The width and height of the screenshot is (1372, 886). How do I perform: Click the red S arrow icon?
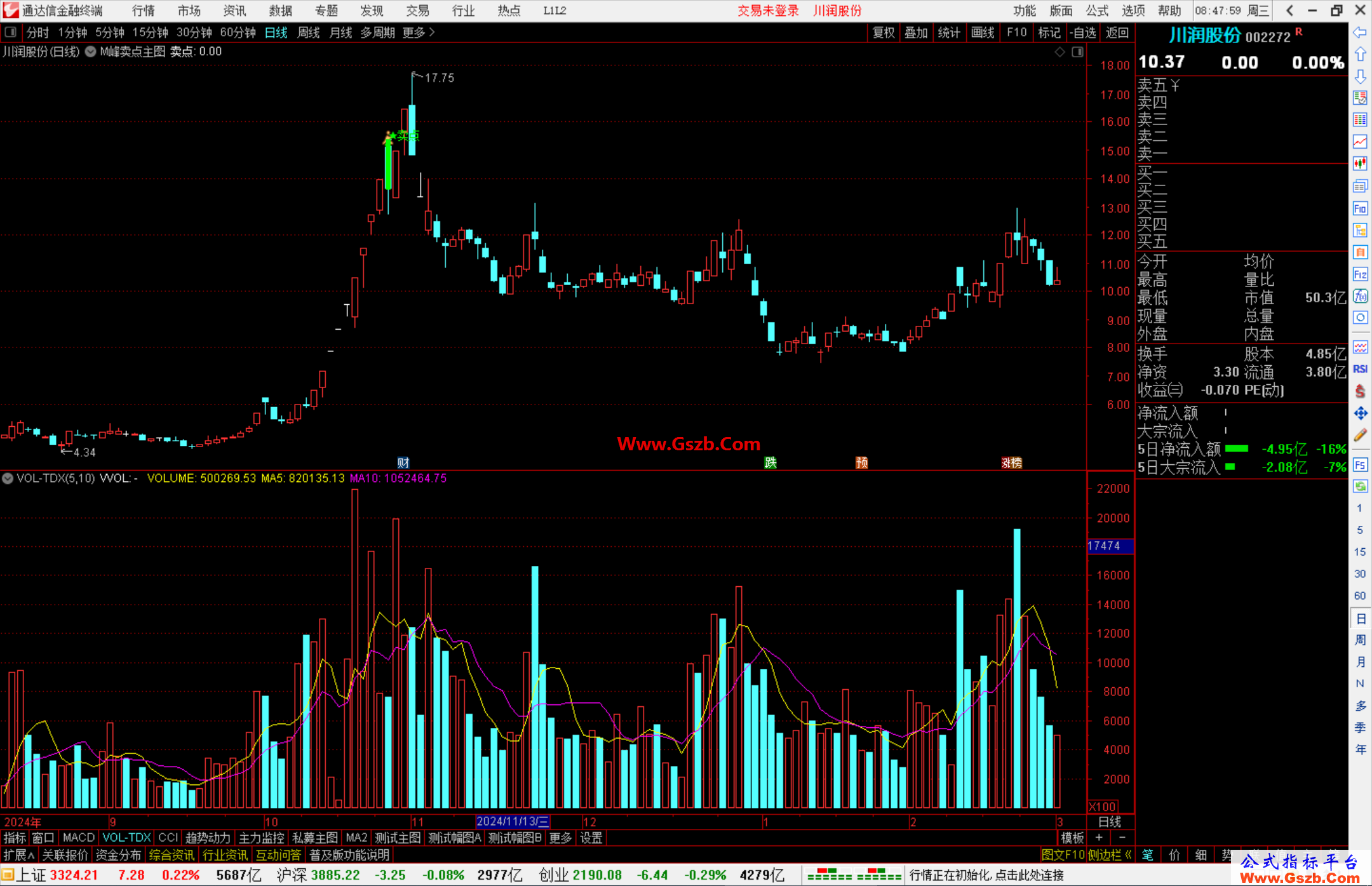coord(1360,391)
